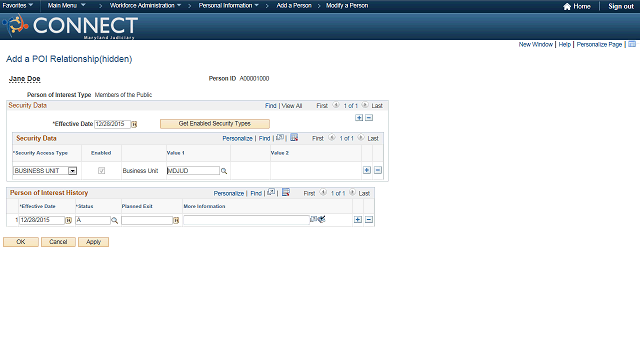640x360 pixels.
Task: Show next Person of Interest History row
Action: click(x=352, y=193)
